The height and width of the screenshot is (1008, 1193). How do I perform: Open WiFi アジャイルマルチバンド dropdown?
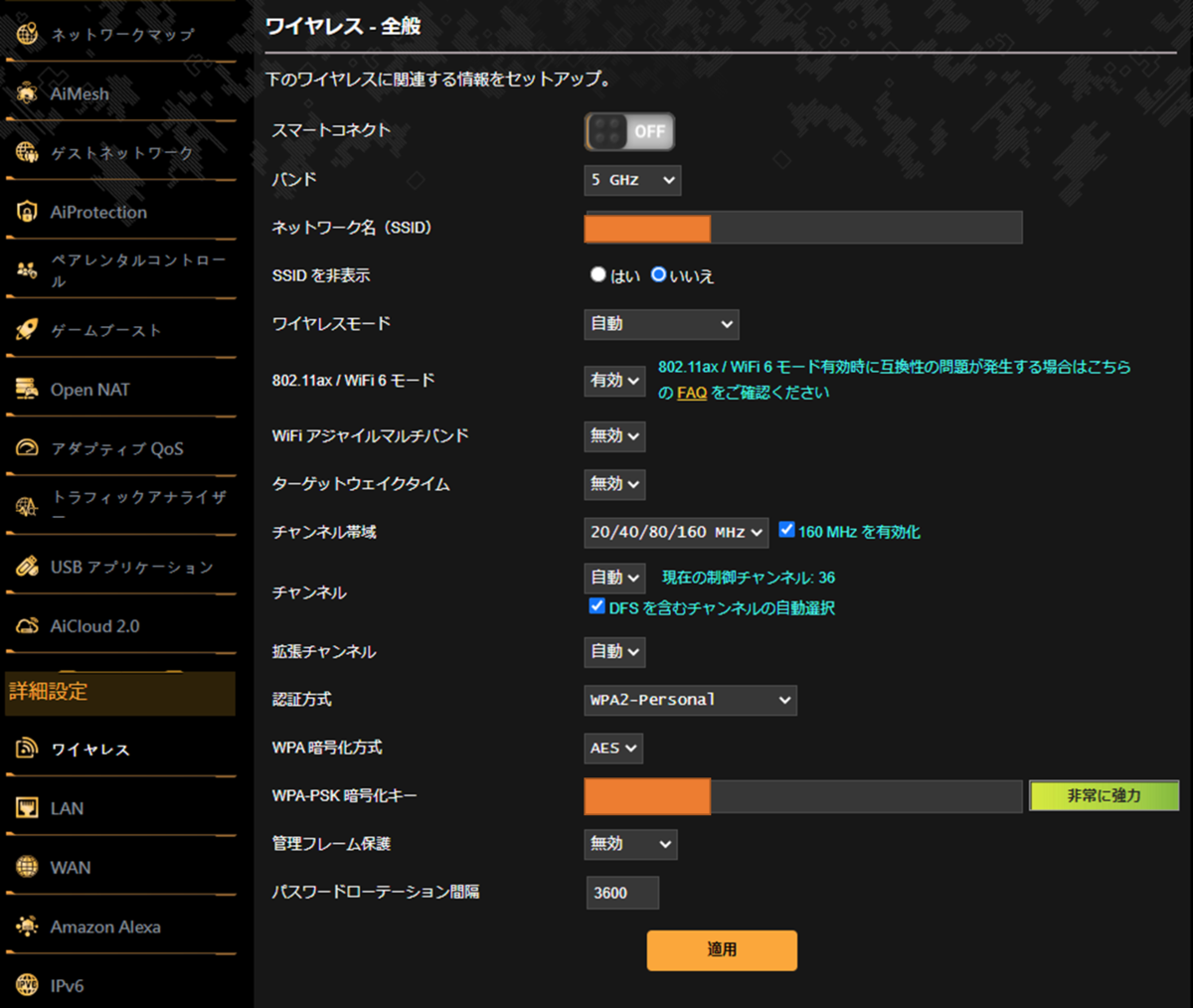tap(614, 436)
